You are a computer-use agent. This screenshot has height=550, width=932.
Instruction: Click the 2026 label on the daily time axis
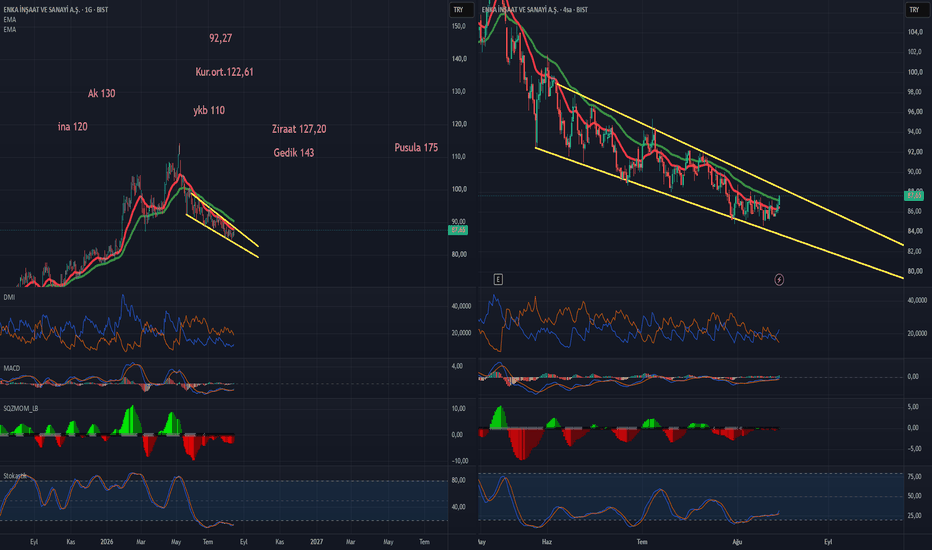click(106, 542)
